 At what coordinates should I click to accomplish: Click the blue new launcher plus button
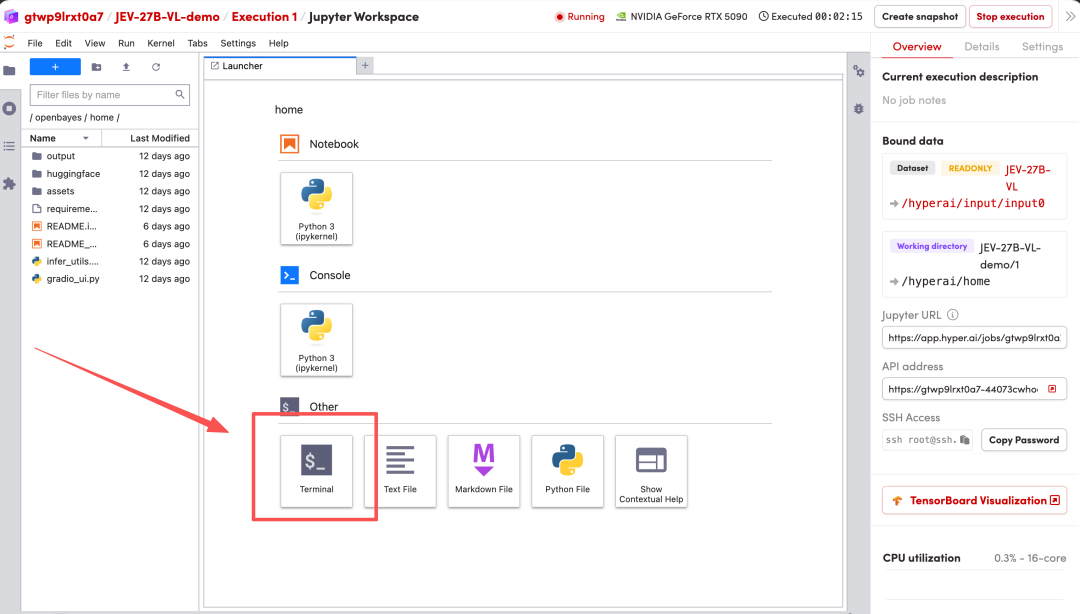pyautogui.click(x=55, y=67)
